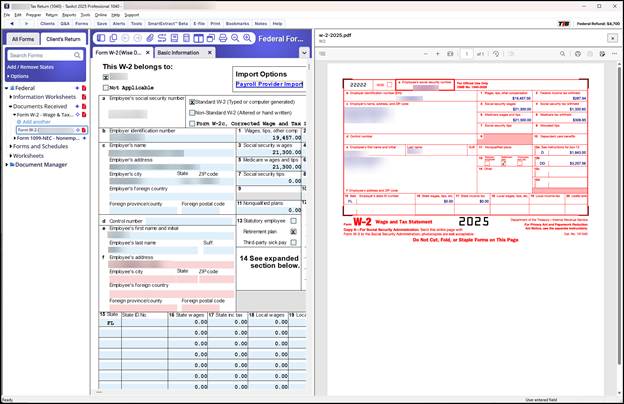The height and width of the screenshot is (404, 624).
Task: Toggle the W-2 owner checkbox under 'belongs to'
Action: (x=105, y=77)
